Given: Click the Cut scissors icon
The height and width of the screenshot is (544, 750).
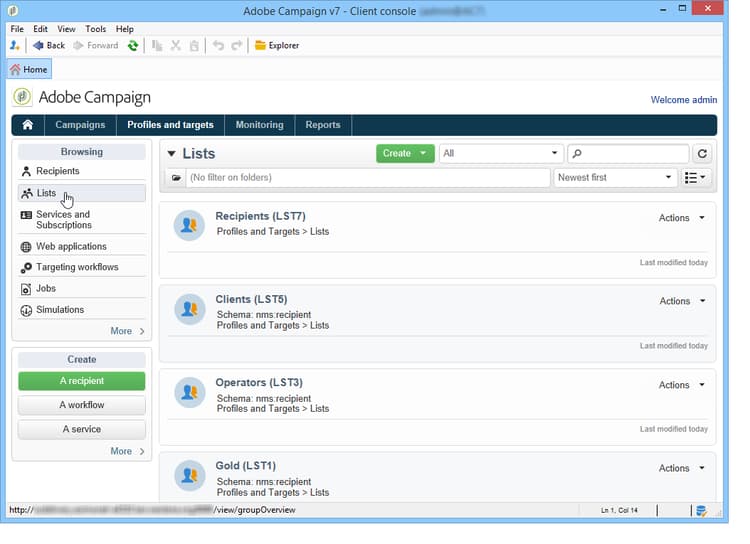Looking at the screenshot, I should click(176, 45).
